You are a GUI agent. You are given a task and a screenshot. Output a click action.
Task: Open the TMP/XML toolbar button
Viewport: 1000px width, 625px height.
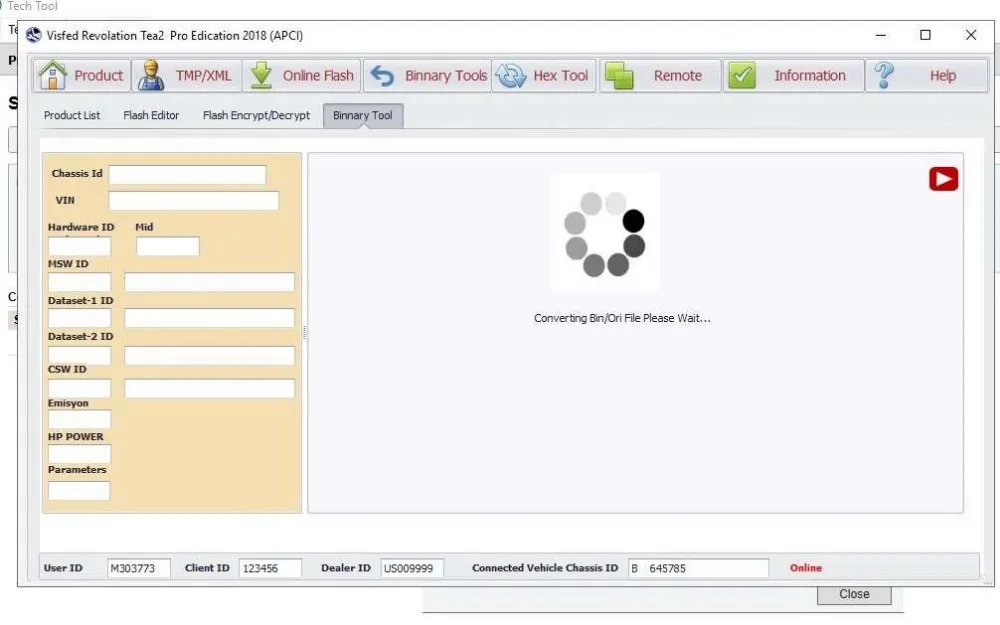tap(187, 75)
